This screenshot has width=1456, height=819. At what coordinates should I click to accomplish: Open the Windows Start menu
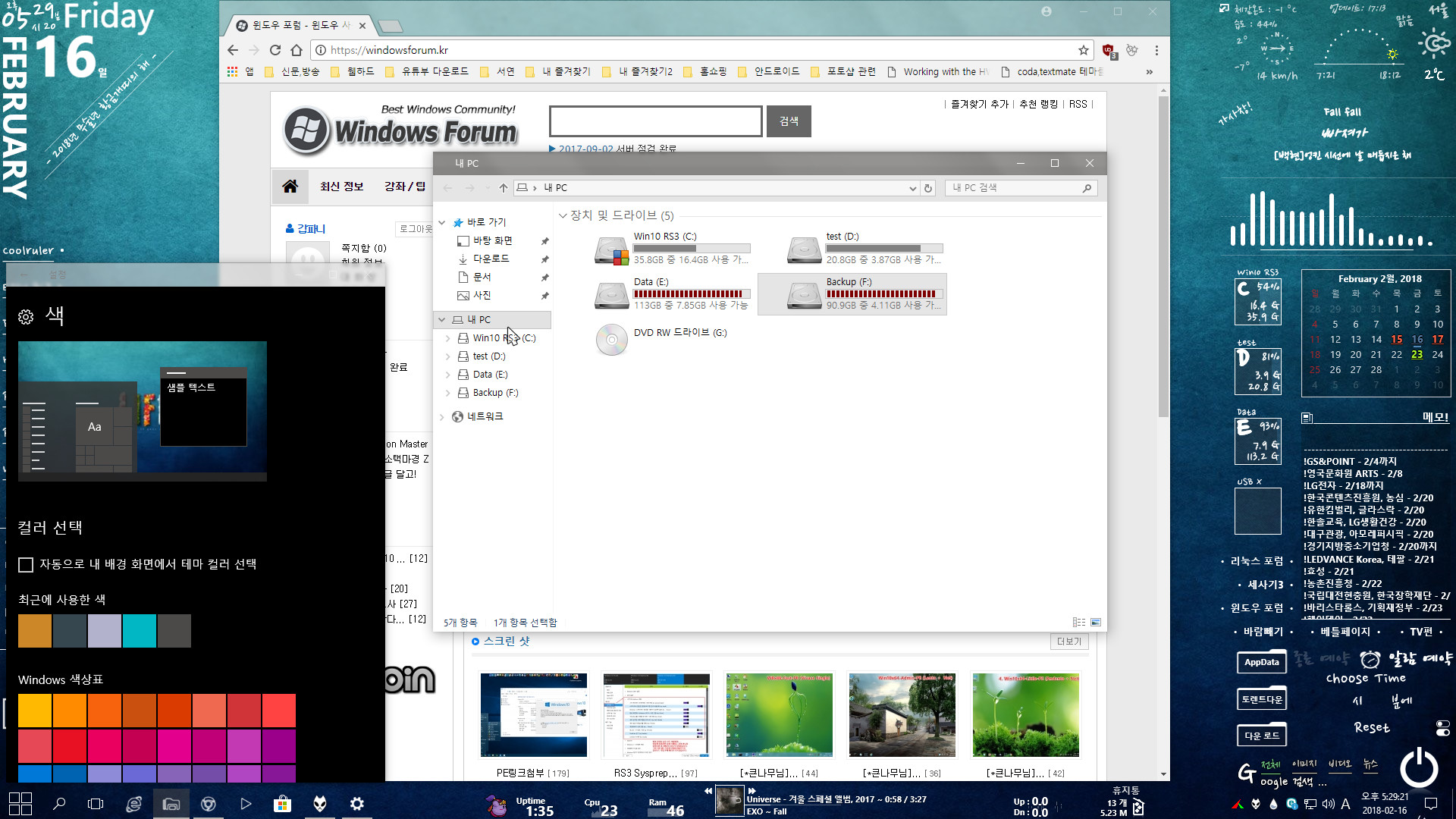[20, 804]
